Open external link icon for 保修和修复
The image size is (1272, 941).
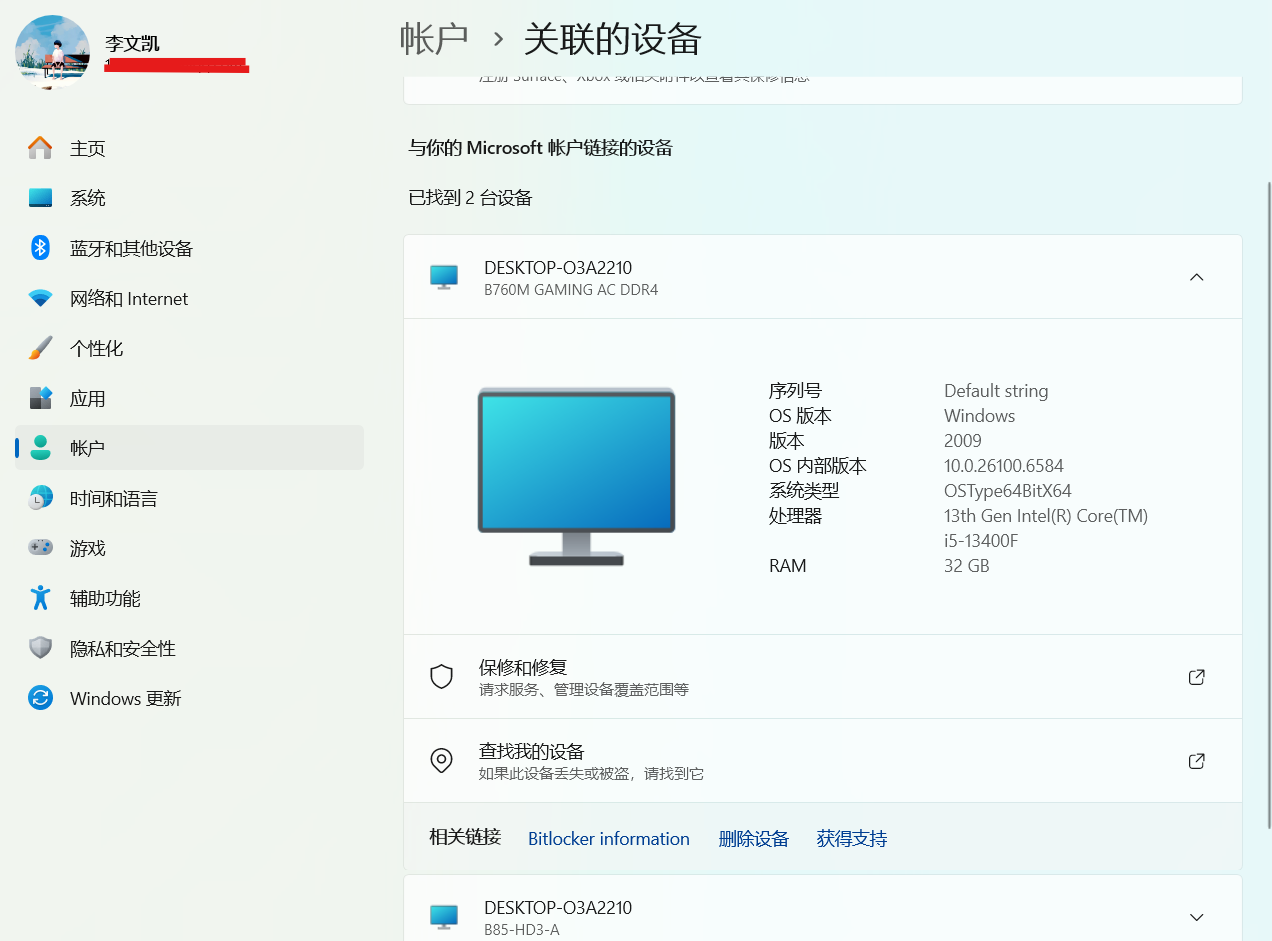[1196, 677]
